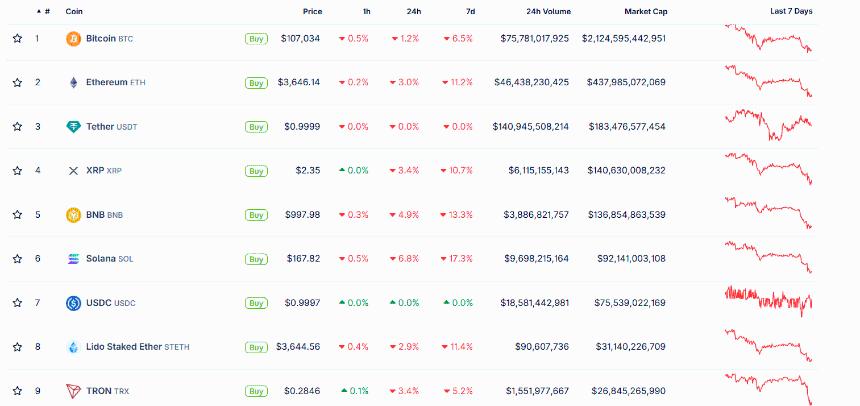Star Lido Staked Ether as favorite
Image resolution: width=860 pixels, height=406 pixels.
(x=17, y=346)
